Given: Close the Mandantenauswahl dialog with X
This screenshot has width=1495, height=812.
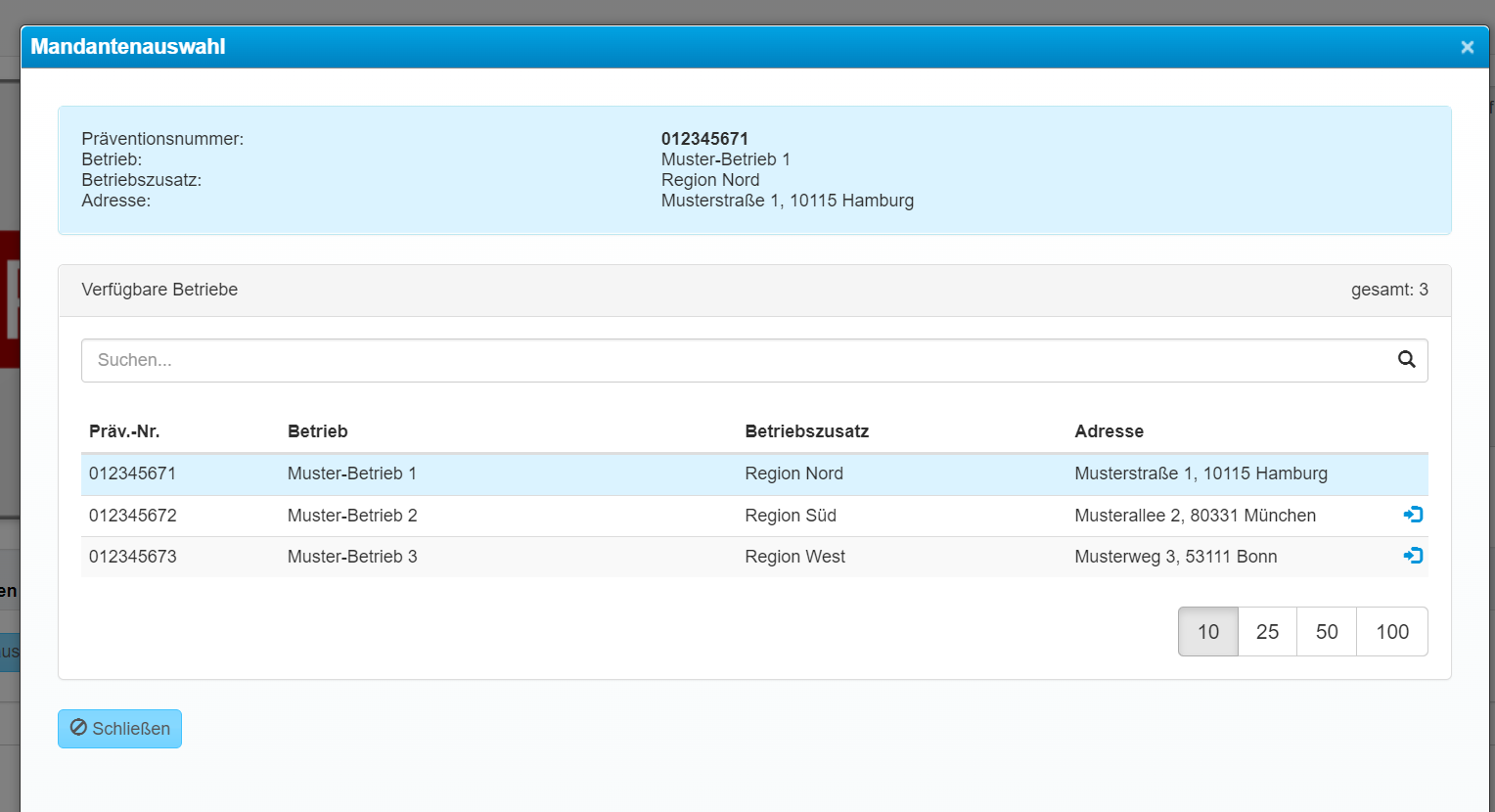Looking at the screenshot, I should point(1467,47).
